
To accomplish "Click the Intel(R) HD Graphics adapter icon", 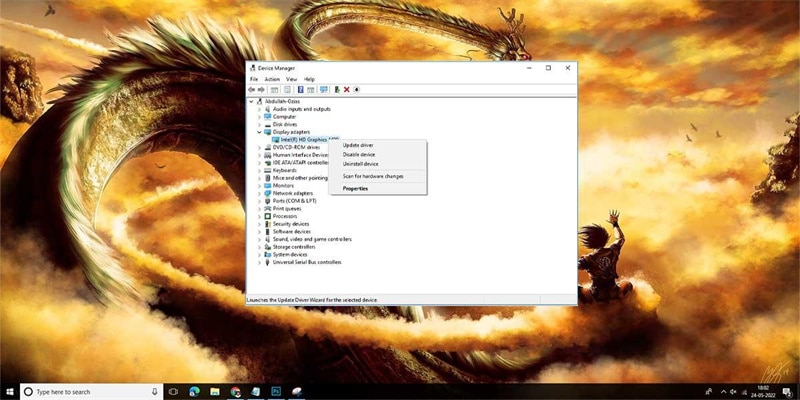I will 276,139.
